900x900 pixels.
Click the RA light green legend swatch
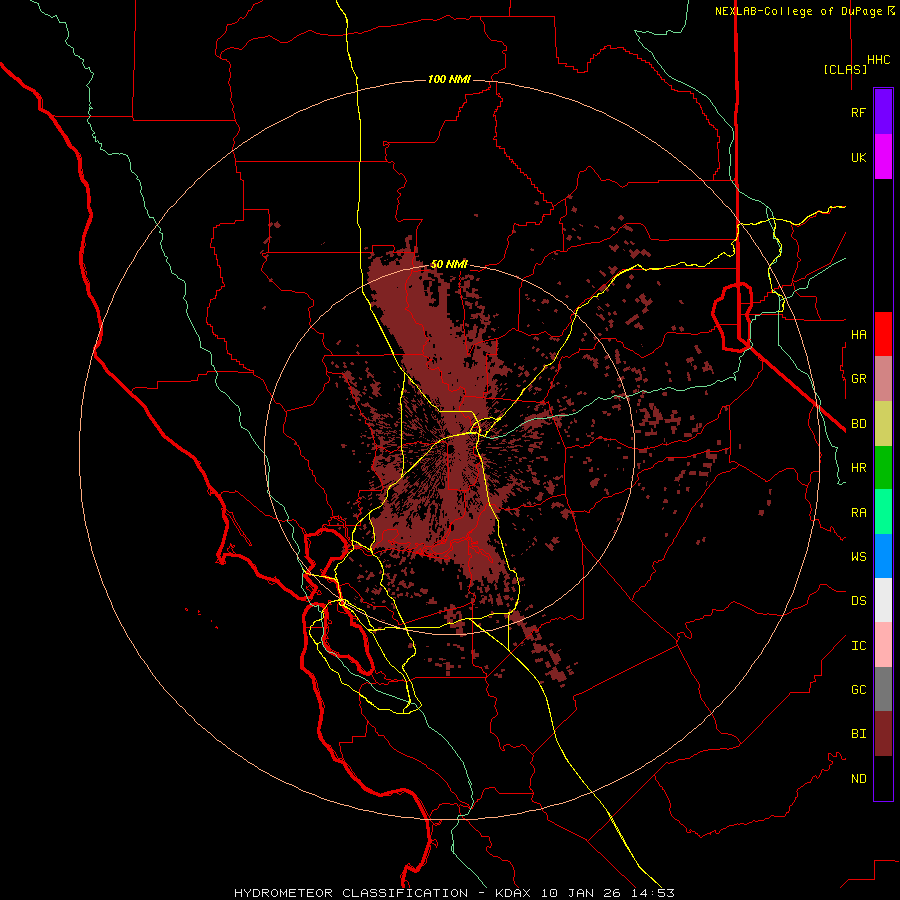coord(883,512)
